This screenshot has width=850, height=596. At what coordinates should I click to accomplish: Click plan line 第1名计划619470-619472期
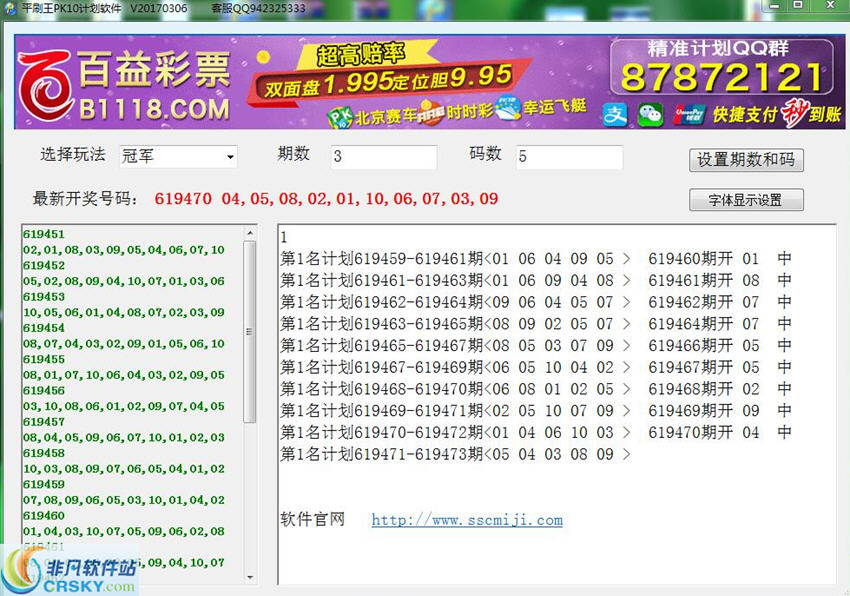click(536, 432)
